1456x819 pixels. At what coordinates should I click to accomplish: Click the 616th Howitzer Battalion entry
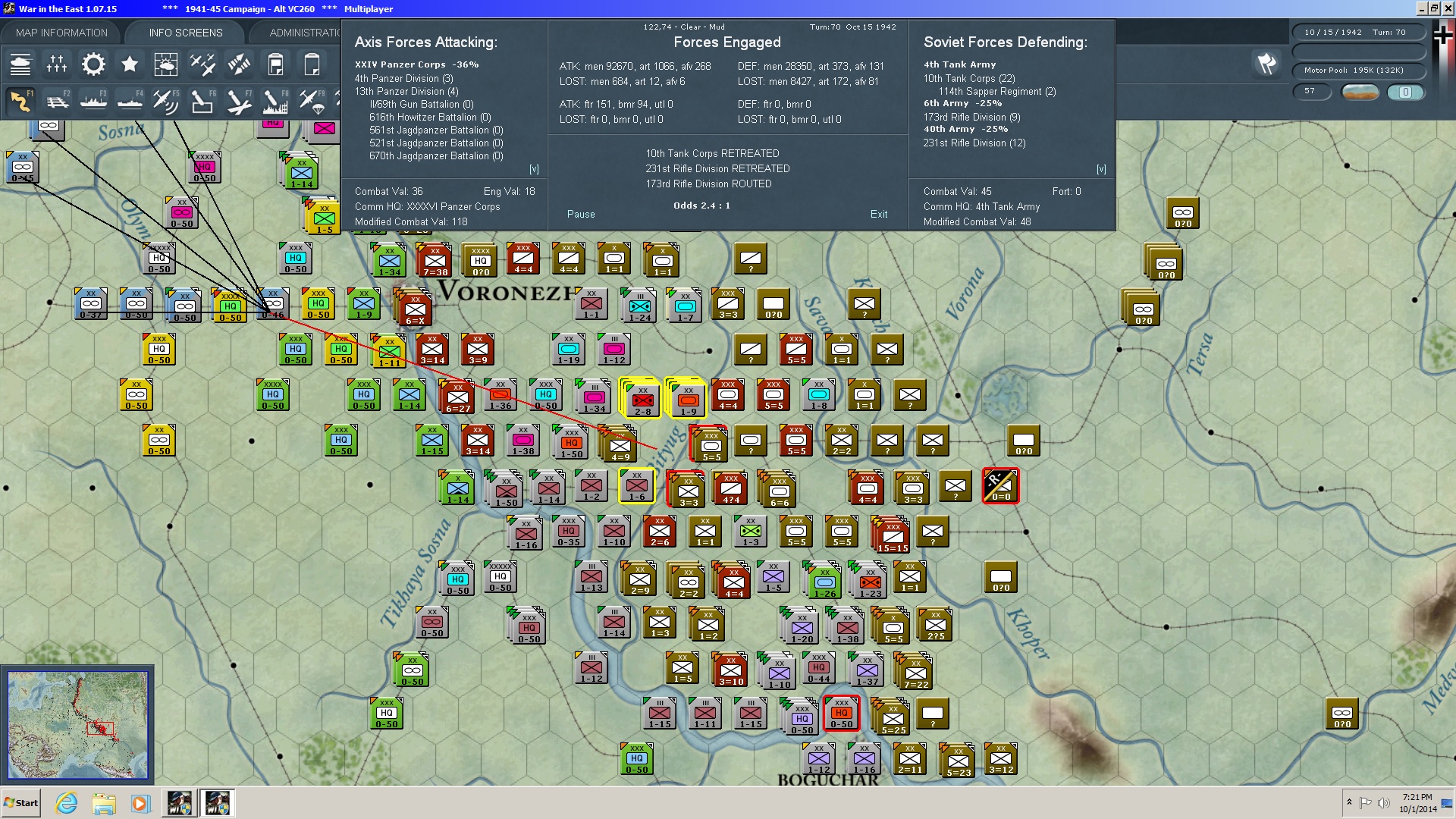(x=430, y=118)
